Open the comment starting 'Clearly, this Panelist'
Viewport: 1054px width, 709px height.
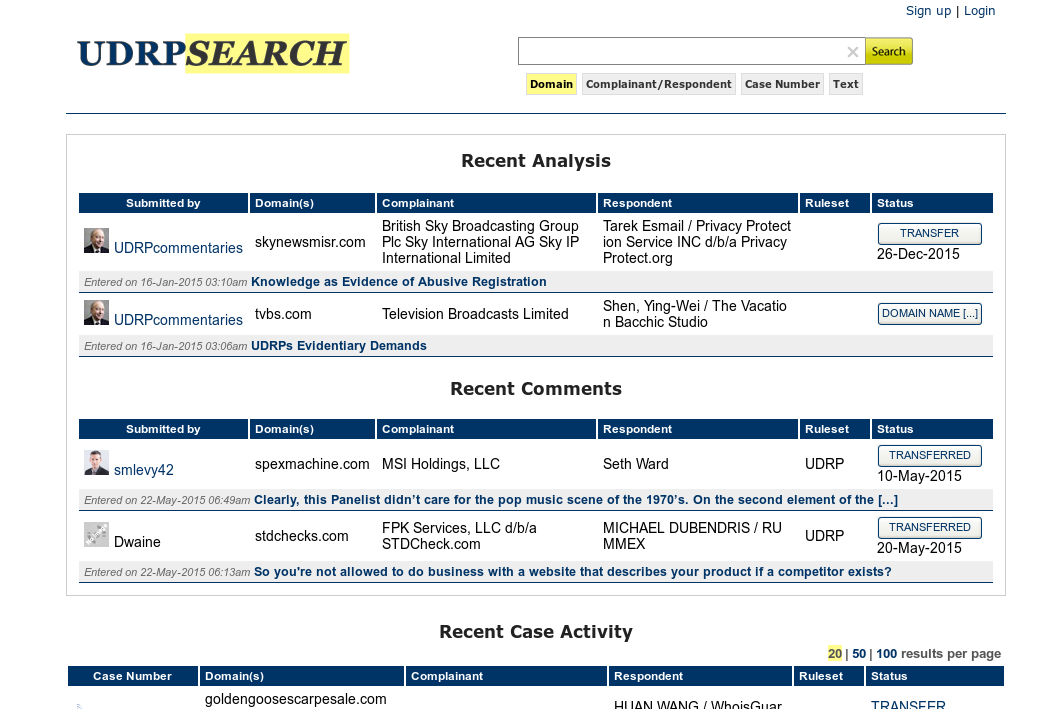point(576,499)
